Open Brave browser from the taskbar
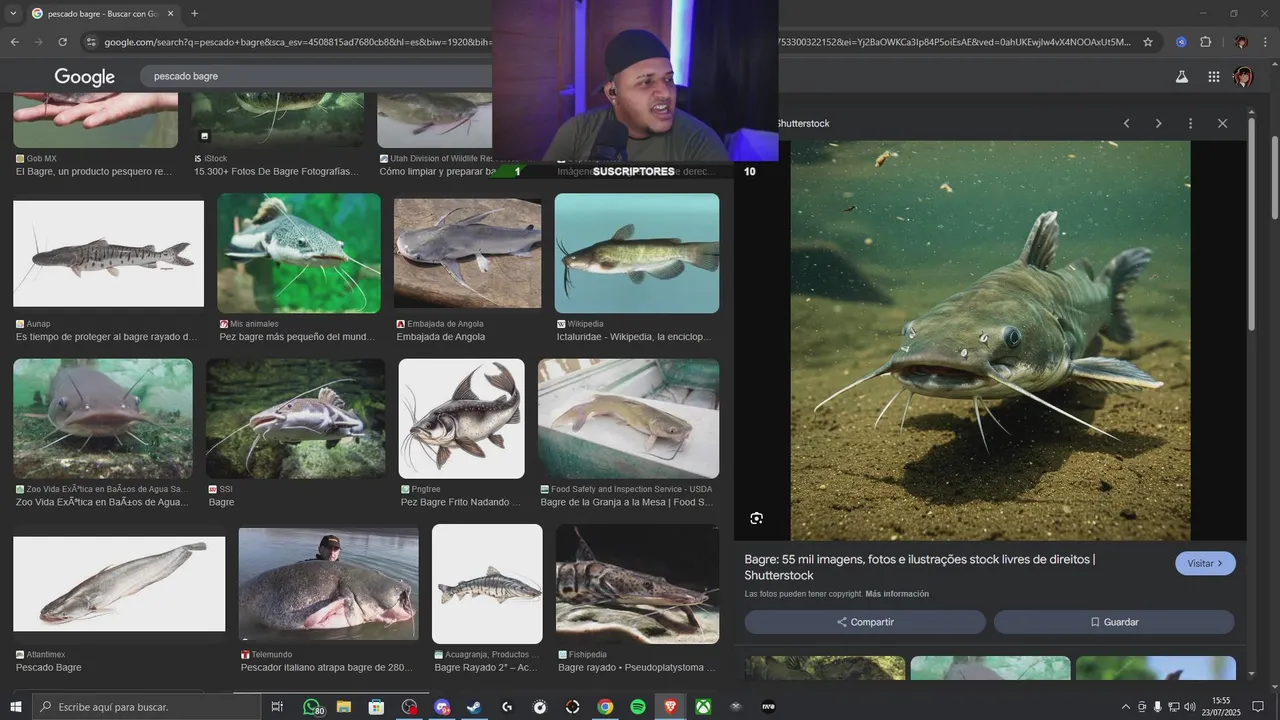This screenshot has width=1280, height=720. (x=670, y=707)
